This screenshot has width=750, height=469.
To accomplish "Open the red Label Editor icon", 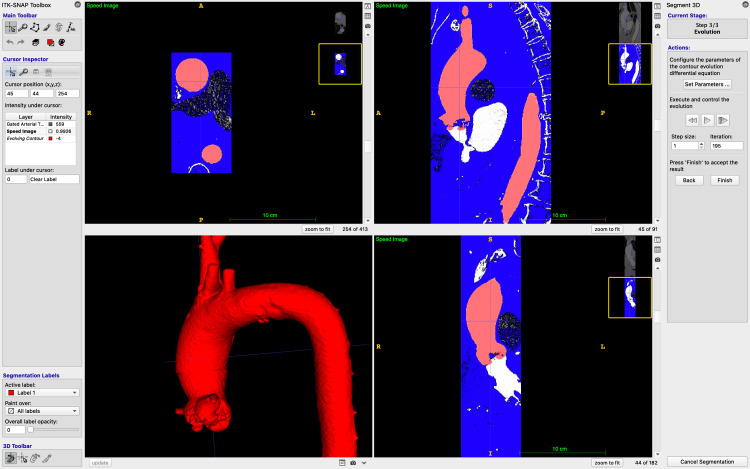I will click(x=50, y=43).
